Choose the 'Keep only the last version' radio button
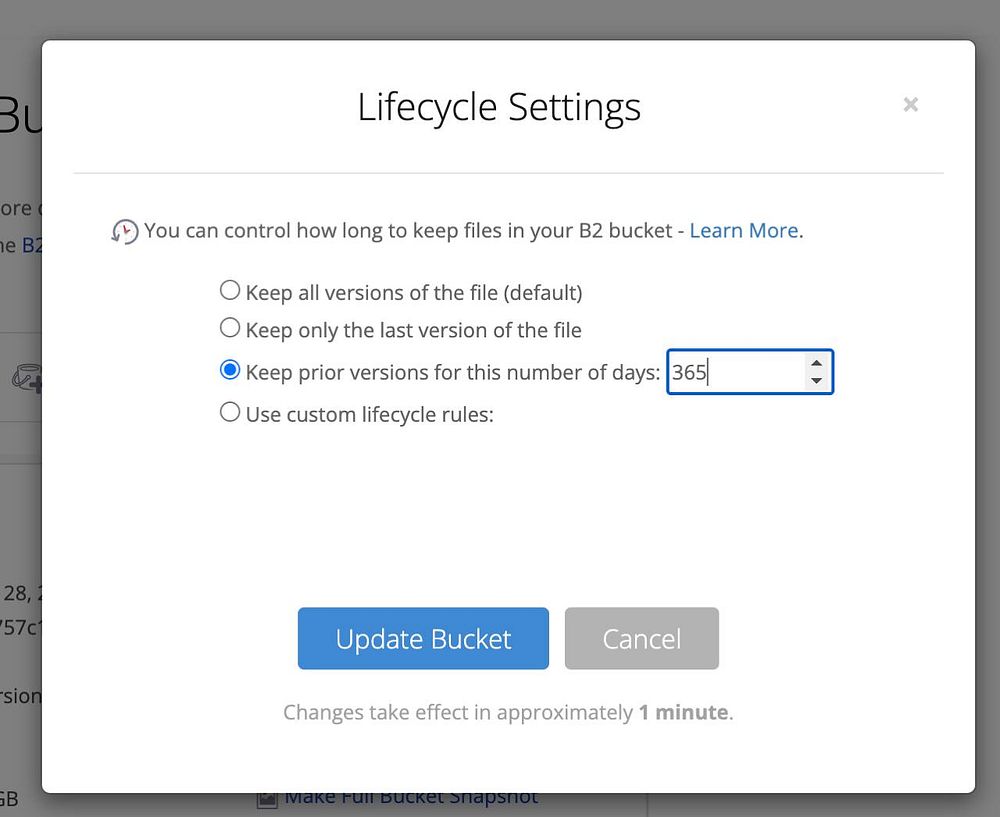1000x817 pixels. coord(230,328)
